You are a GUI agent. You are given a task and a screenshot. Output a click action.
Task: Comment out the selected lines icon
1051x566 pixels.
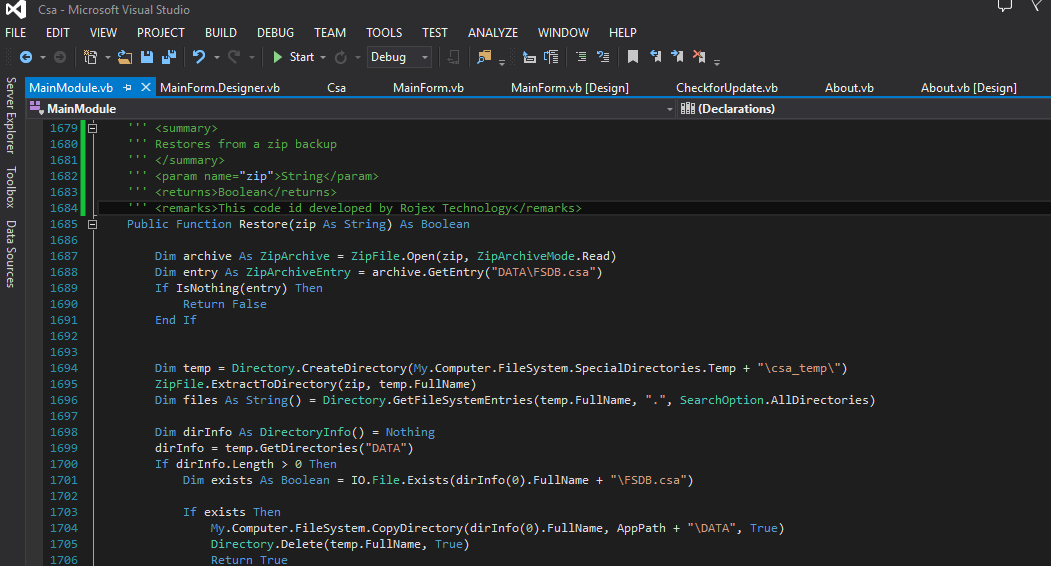[x=581, y=58]
